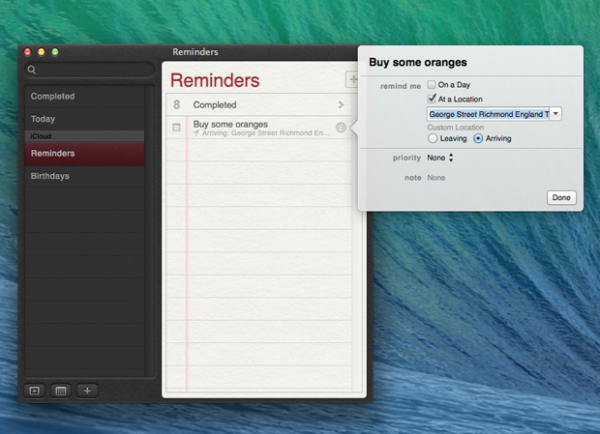Click the search field in sidebar

point(89,70)
